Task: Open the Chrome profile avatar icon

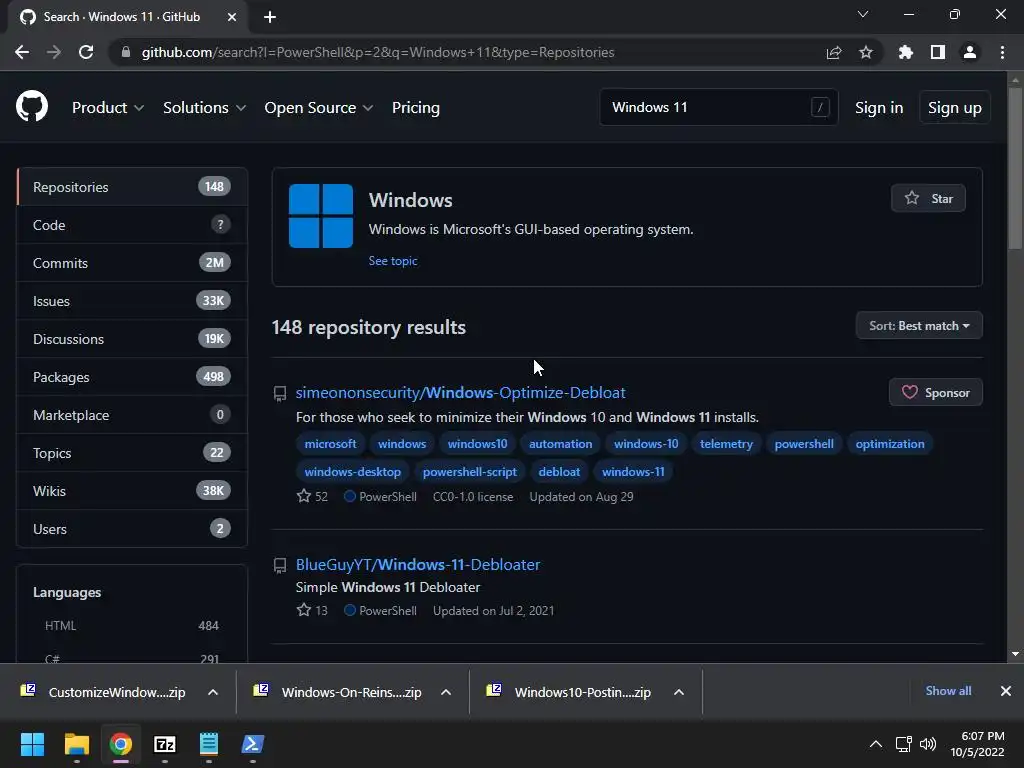Action: coord(970,52)
